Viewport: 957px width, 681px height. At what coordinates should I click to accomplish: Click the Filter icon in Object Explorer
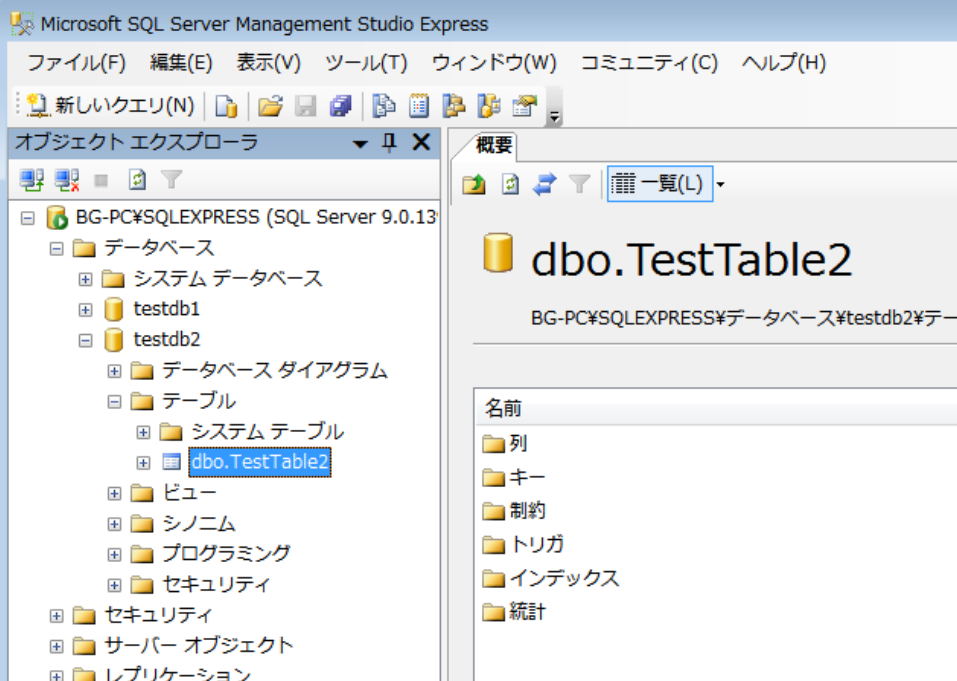click(x=172, y=179)
